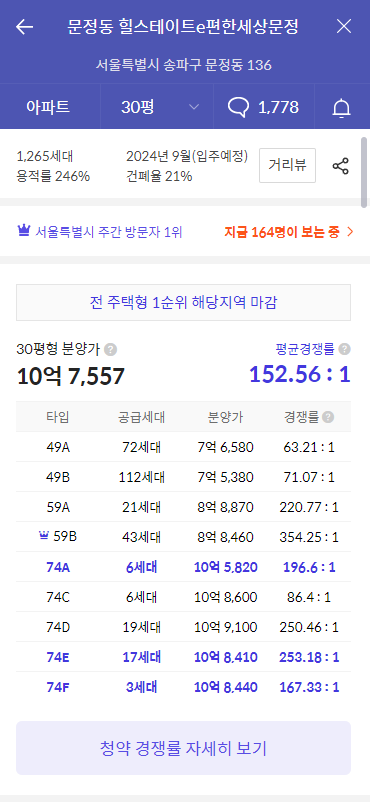
Task: Click the page vertical scrollbar
Action: (x=364, y=172)
